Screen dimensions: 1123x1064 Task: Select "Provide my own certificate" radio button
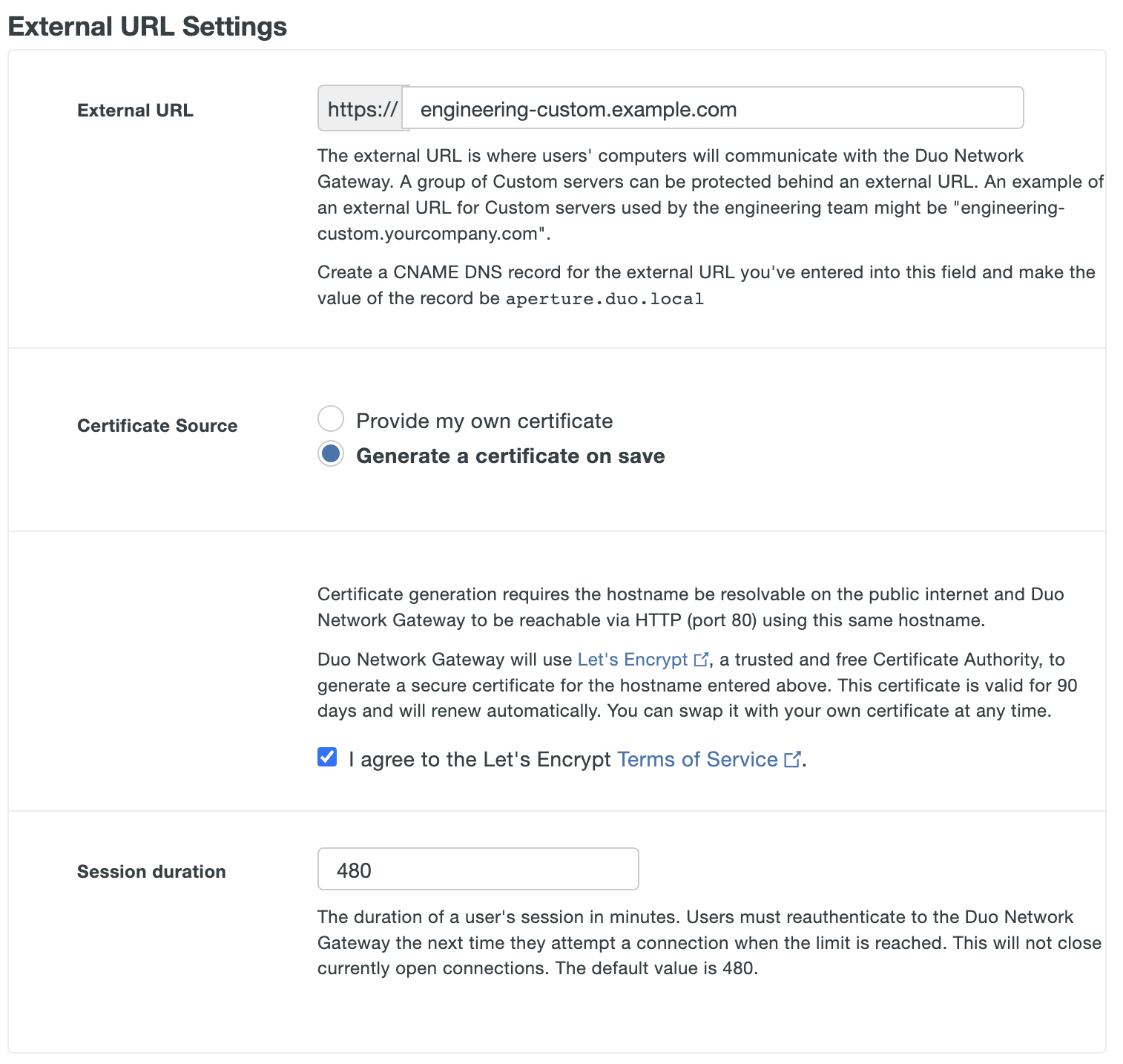point(330,418)
